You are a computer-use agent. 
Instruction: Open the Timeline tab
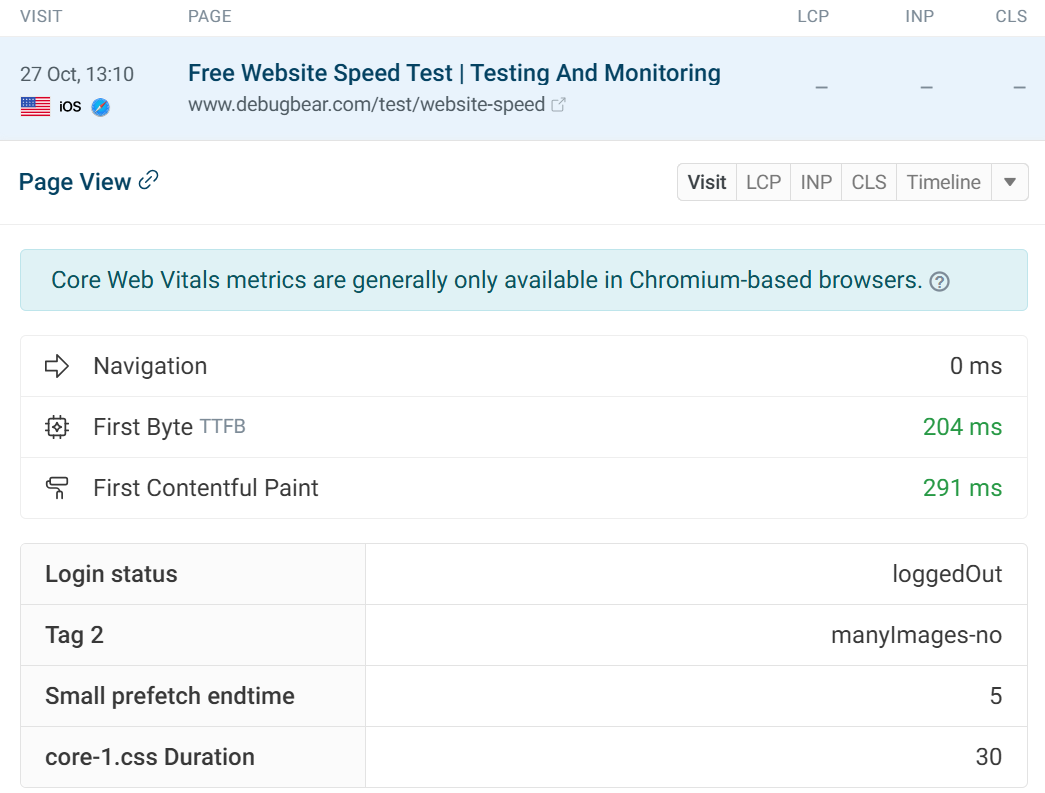(x=943, y=182)
